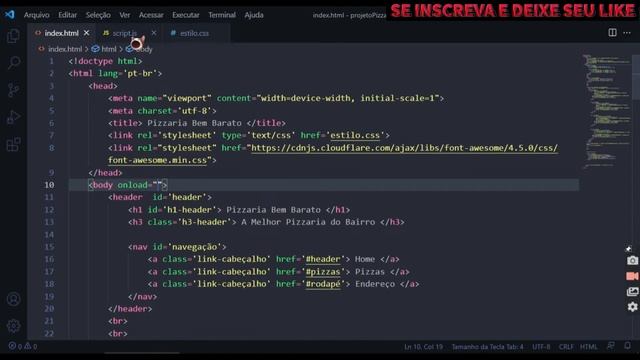Follow the #header href link

323,259
